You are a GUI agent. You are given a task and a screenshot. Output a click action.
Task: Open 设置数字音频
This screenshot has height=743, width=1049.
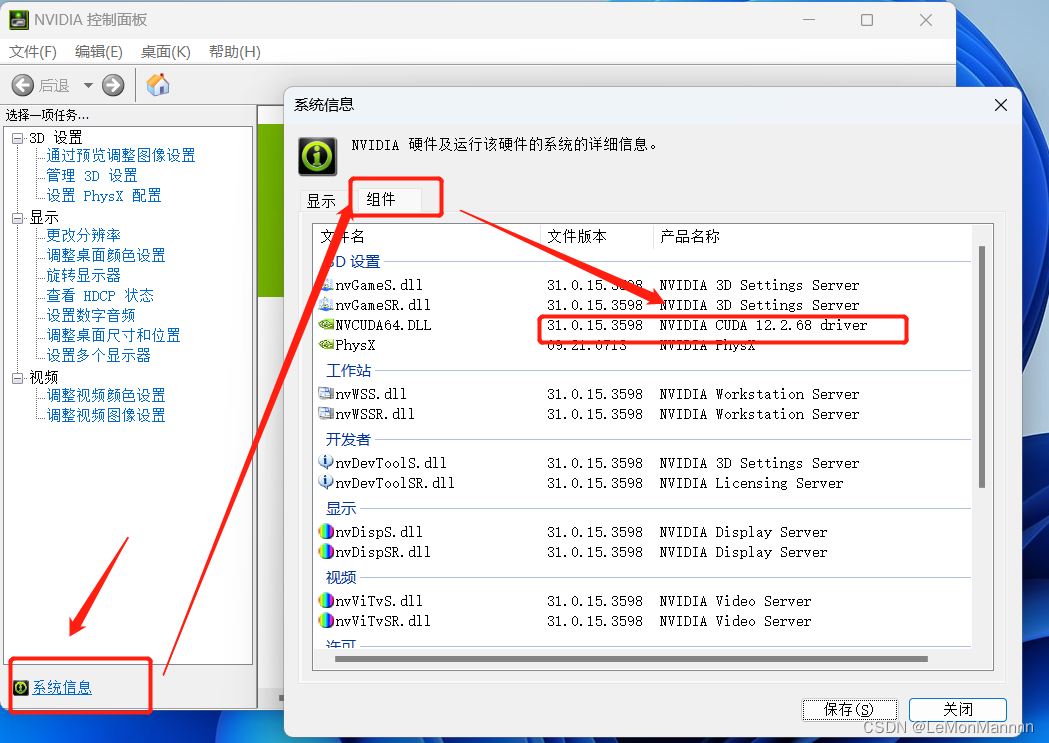coord(91,316)
